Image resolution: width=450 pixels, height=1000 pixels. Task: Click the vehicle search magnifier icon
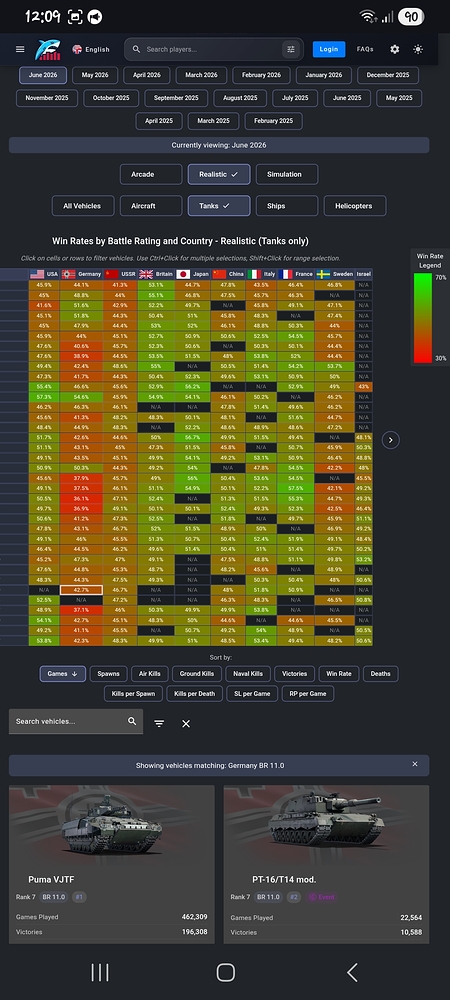tap(132, 721)
